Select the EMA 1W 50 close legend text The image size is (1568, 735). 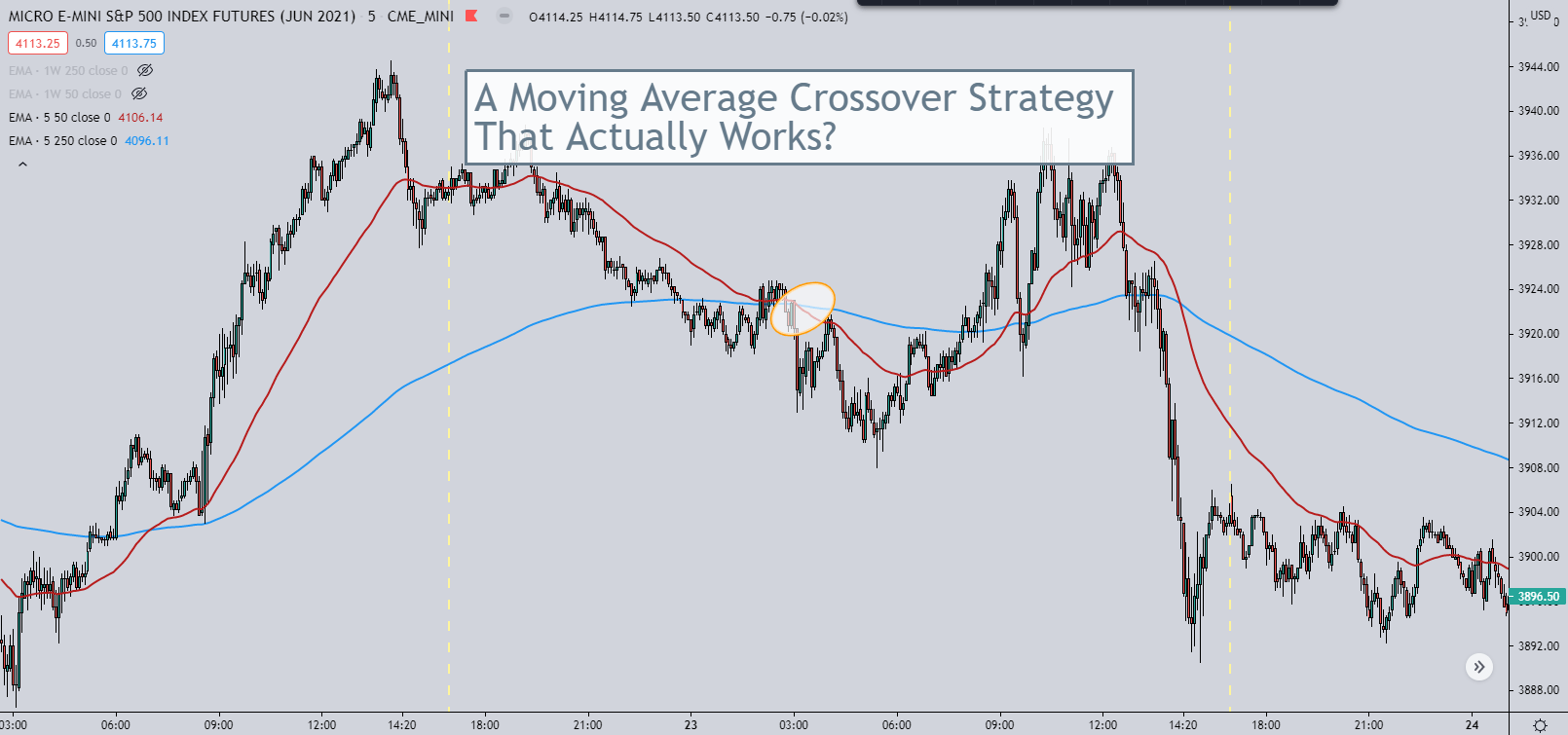coord(65,93)
